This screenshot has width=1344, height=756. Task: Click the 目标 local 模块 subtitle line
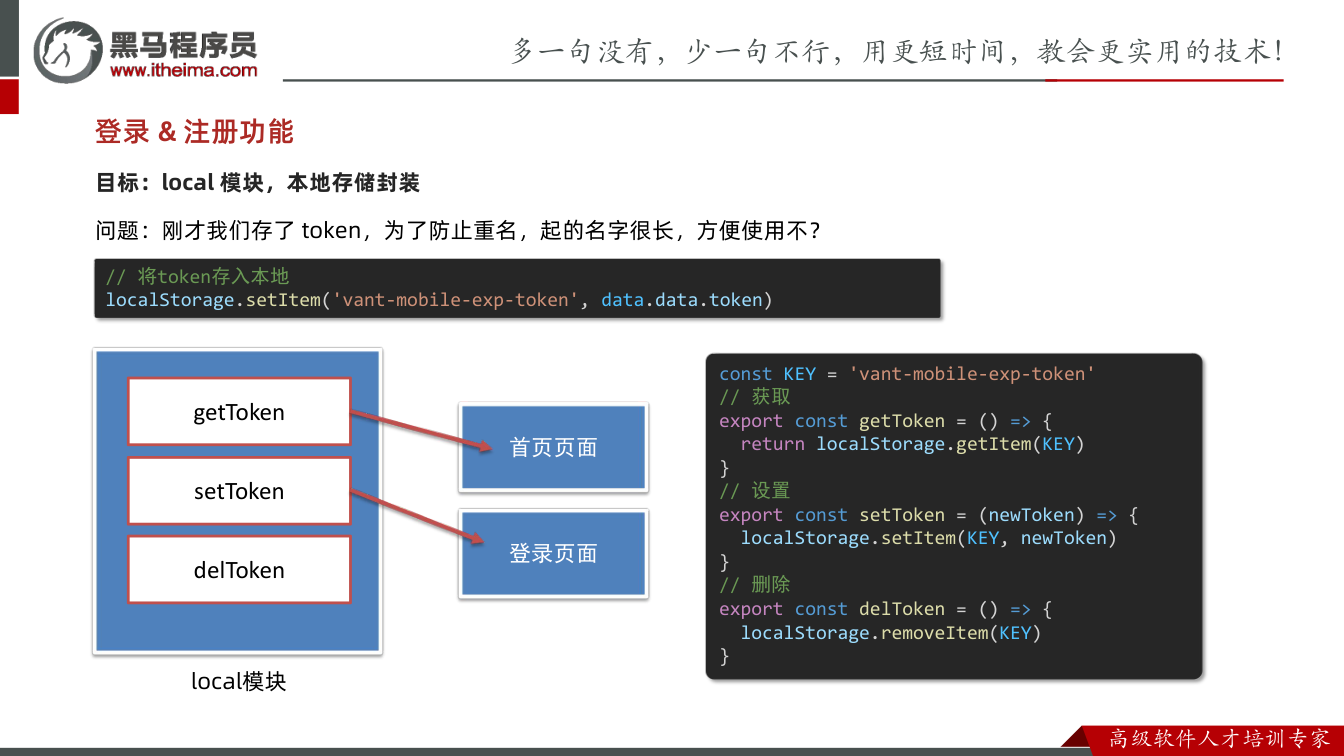[x=257, y=183]
